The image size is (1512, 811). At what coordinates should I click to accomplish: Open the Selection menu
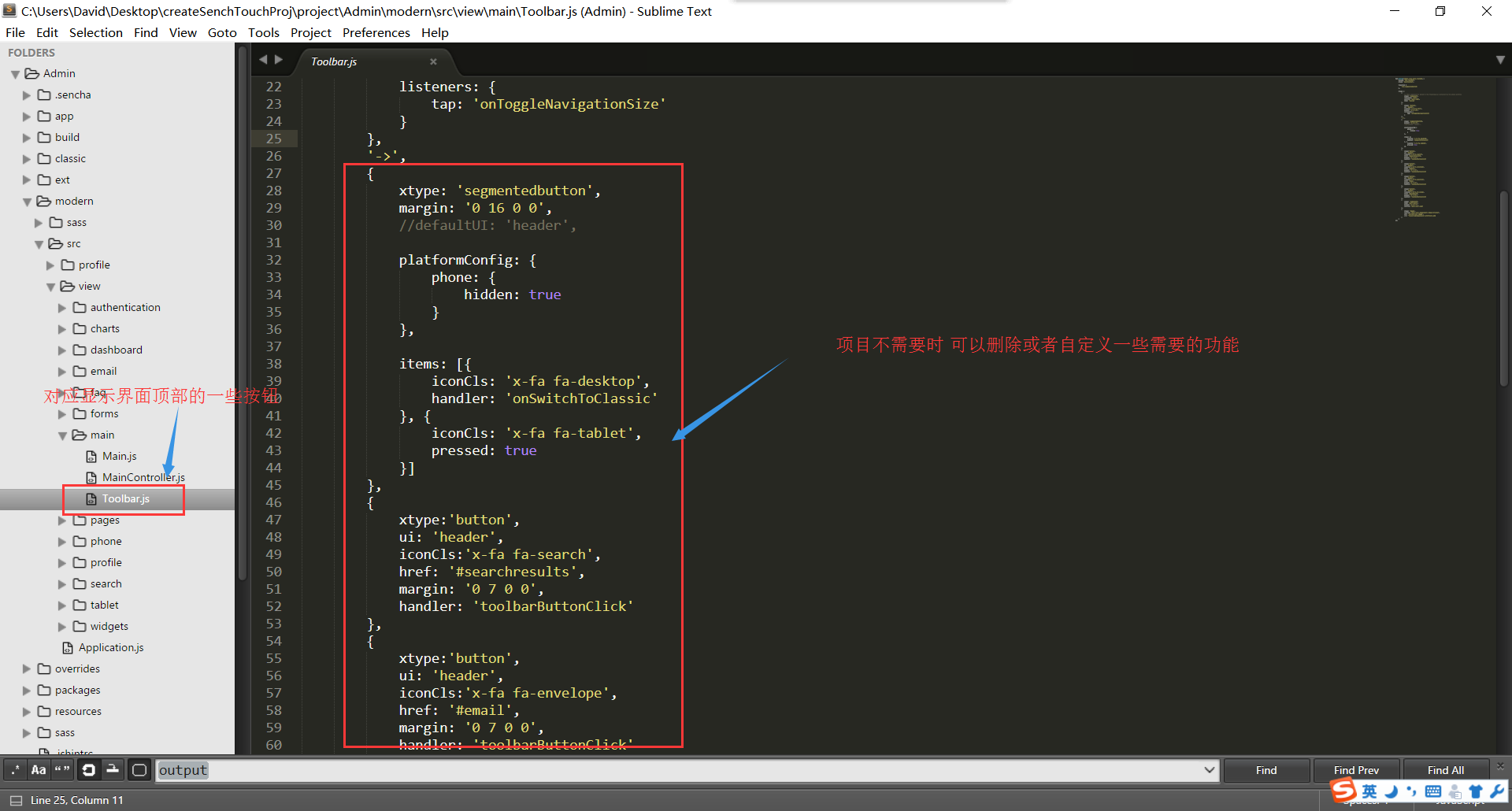96,32
